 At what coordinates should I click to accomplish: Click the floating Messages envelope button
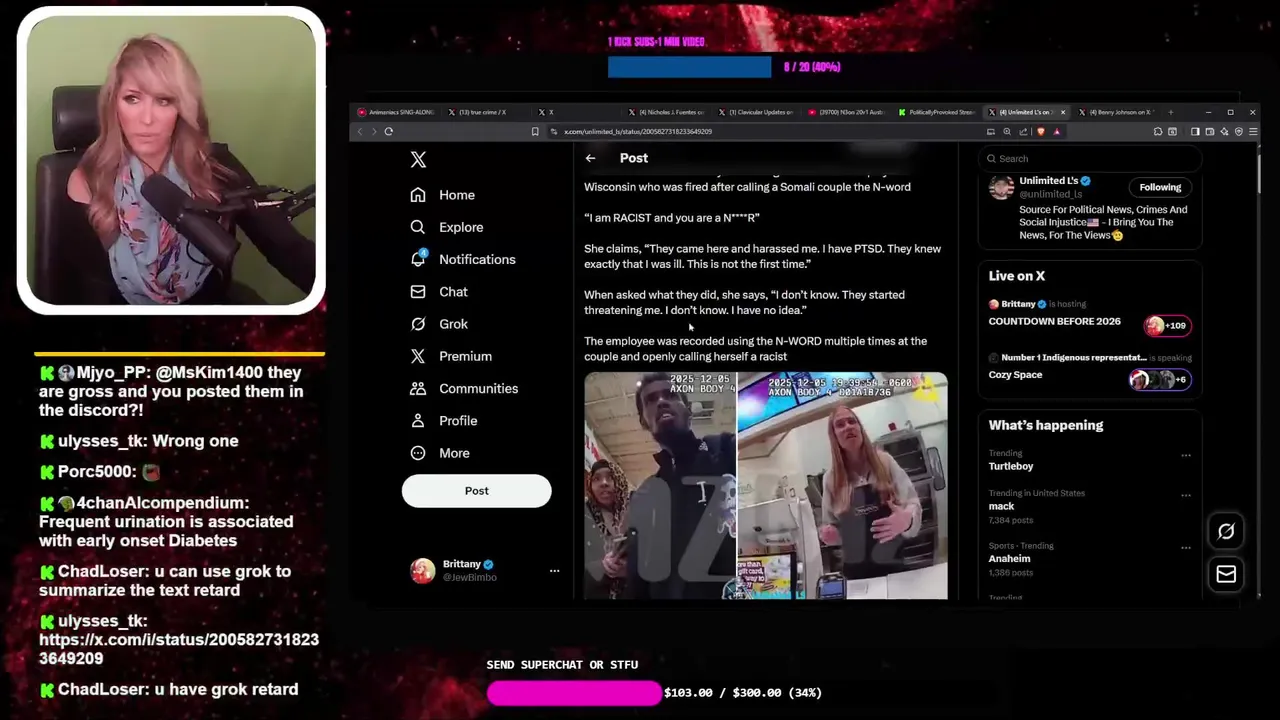pyautogui.click(x=1226, y=574)
